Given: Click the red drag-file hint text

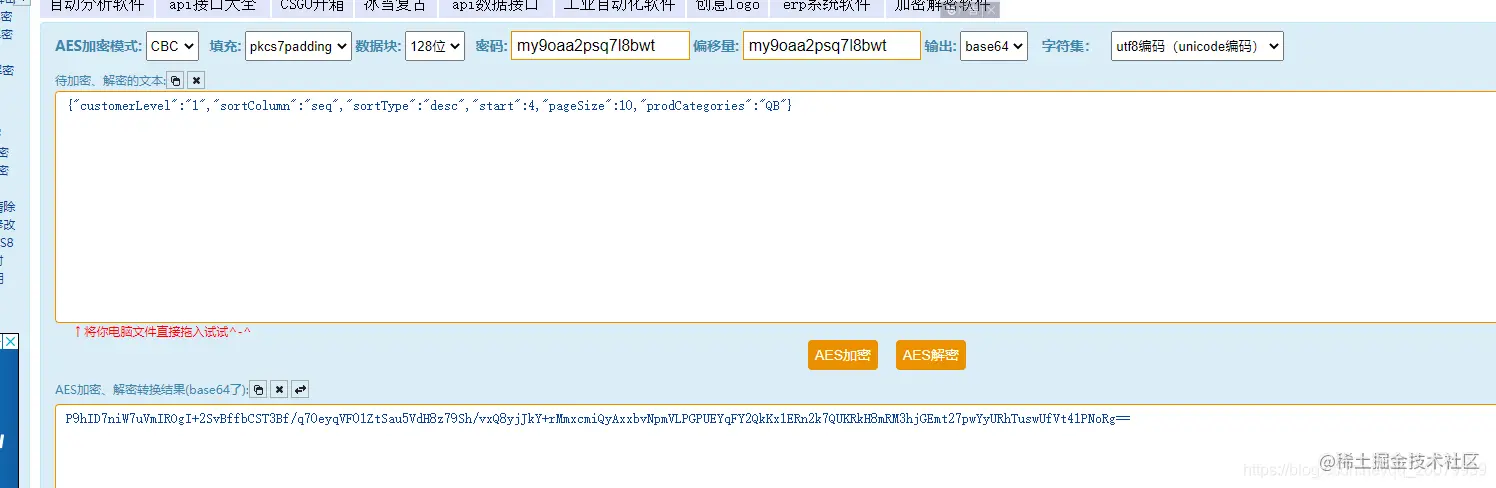Looking at the screenshot, I should click(162, 332).
